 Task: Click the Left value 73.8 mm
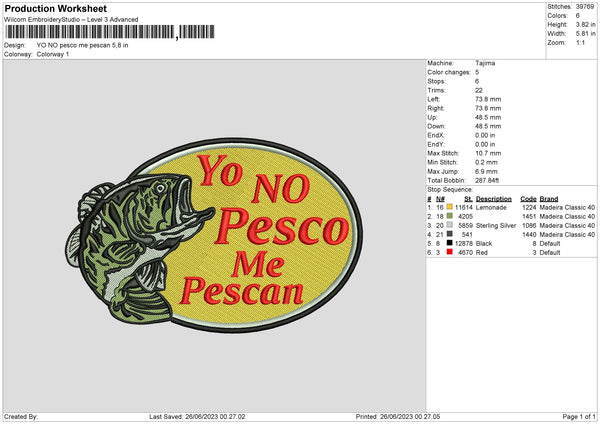pyautogui.click(x=488, y=99)
